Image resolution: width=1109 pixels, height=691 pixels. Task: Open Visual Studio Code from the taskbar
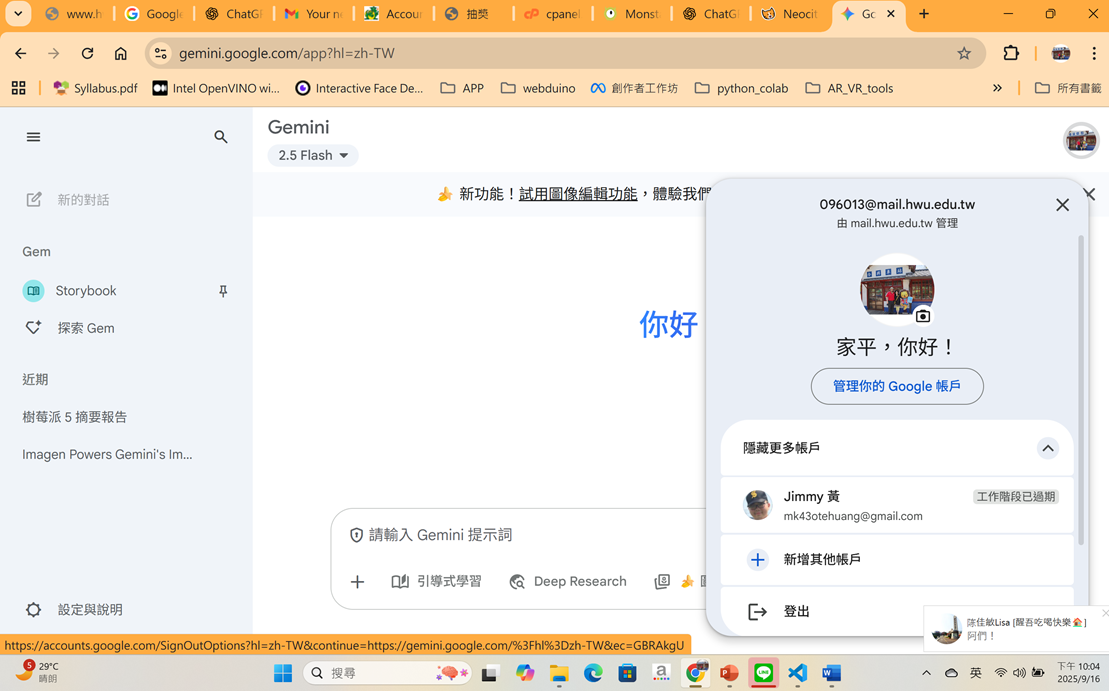pyautogui.click(x=797, y=673)
